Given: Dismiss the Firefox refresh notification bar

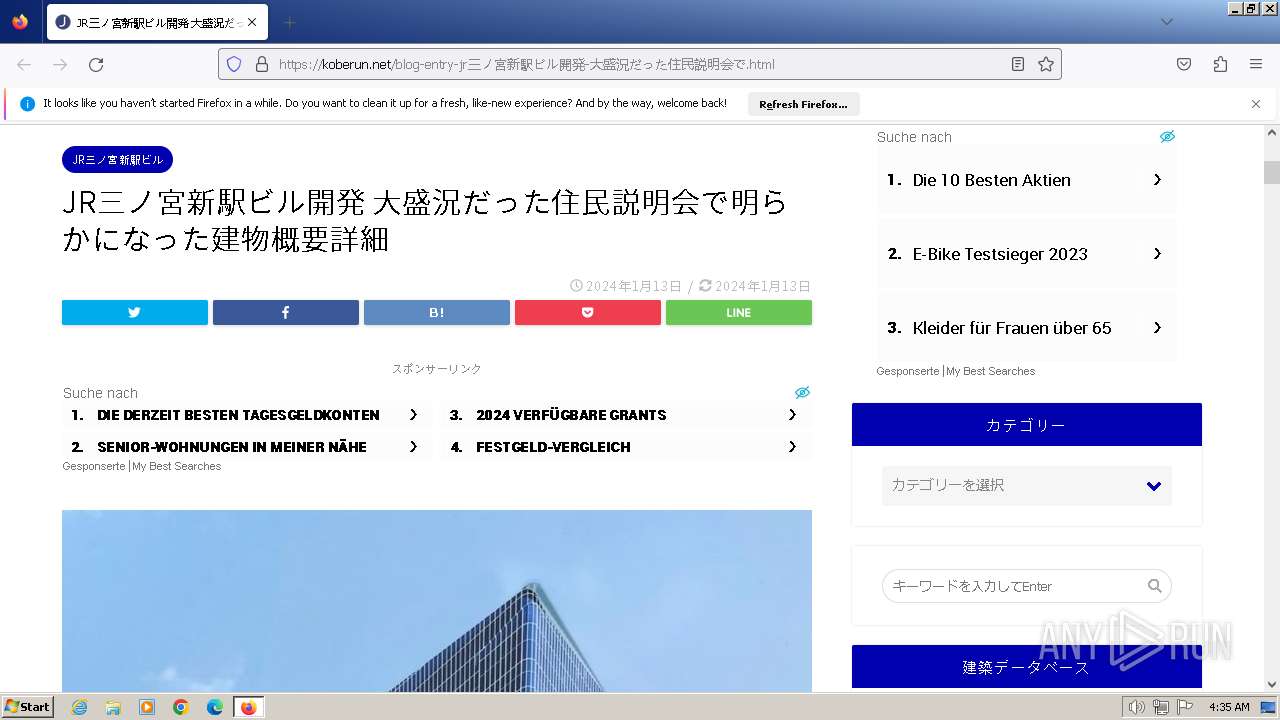Looking at the screenshot, I should click(x=1256, y=104).
